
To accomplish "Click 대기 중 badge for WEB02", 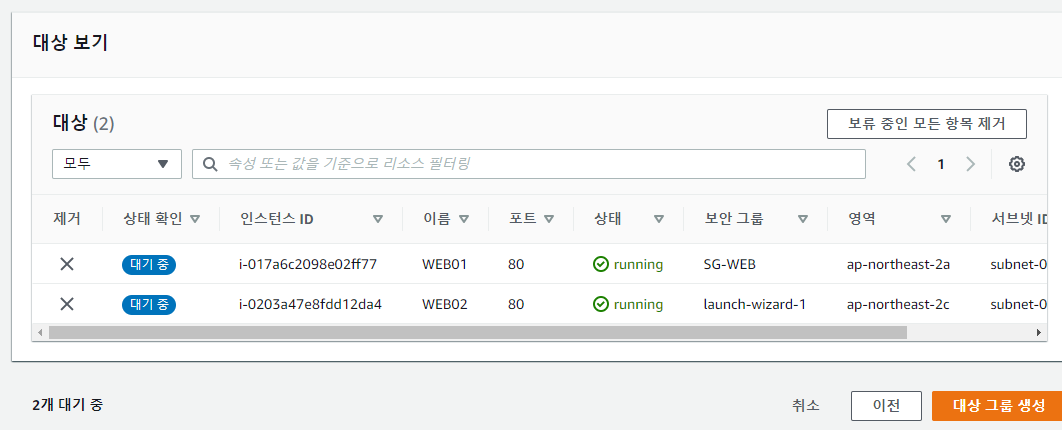I will click(x=149, y=304).
